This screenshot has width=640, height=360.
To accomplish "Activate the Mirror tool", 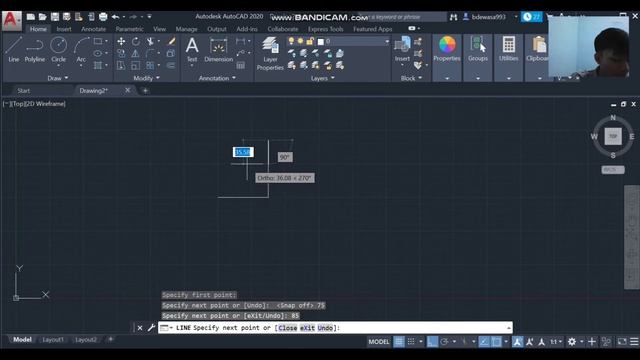I will point(136,53).
